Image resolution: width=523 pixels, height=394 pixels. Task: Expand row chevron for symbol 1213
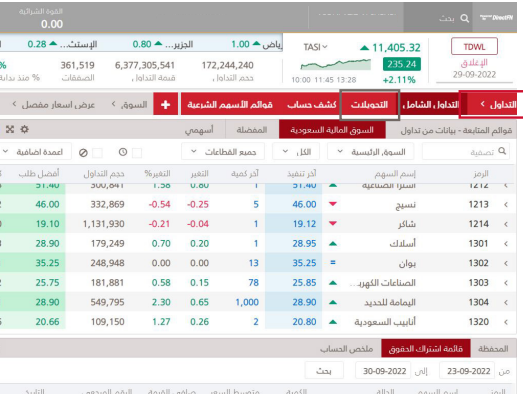(x=506, y=205)
